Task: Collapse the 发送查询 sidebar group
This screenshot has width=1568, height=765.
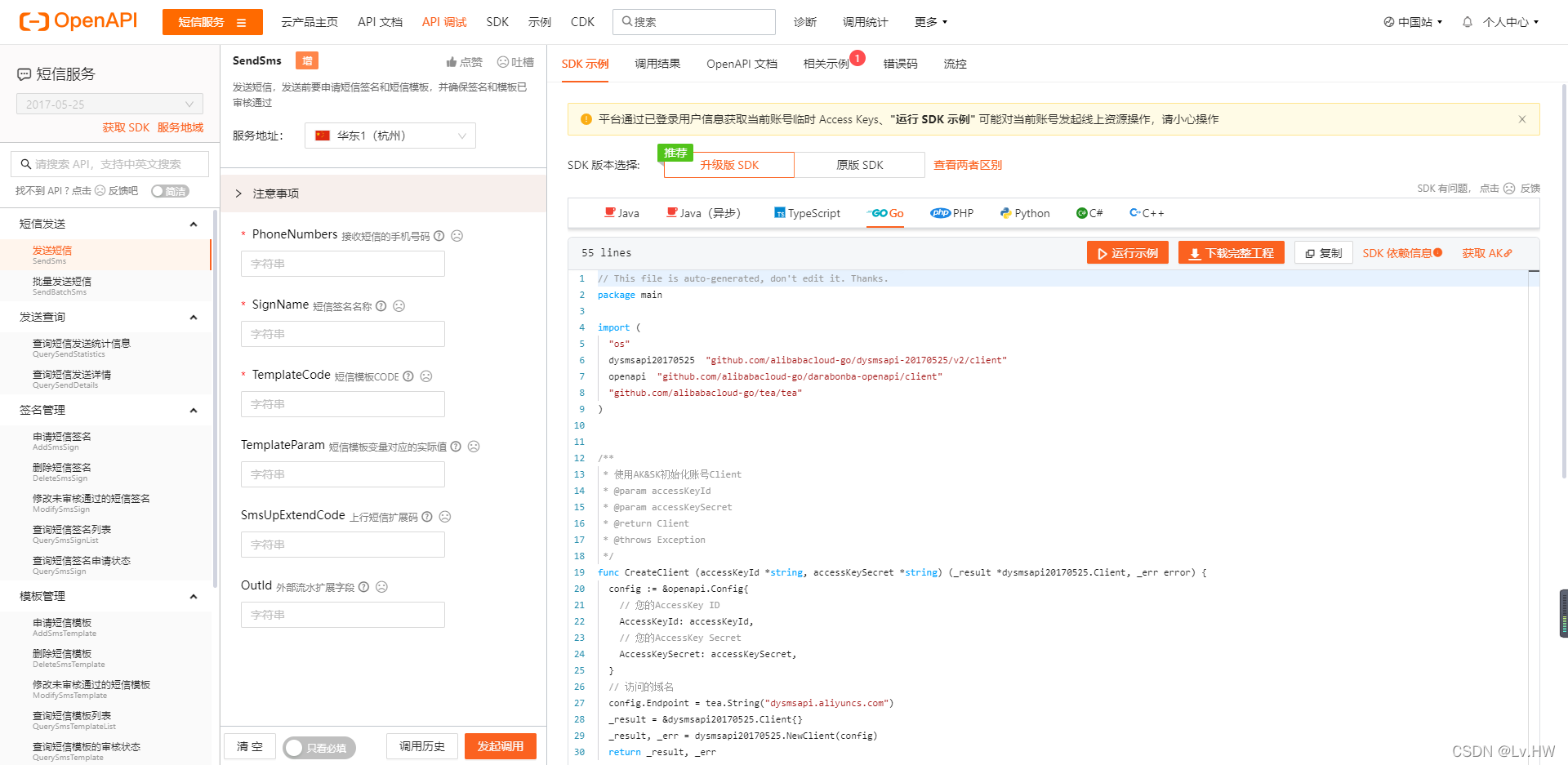Action: point(194,318)
